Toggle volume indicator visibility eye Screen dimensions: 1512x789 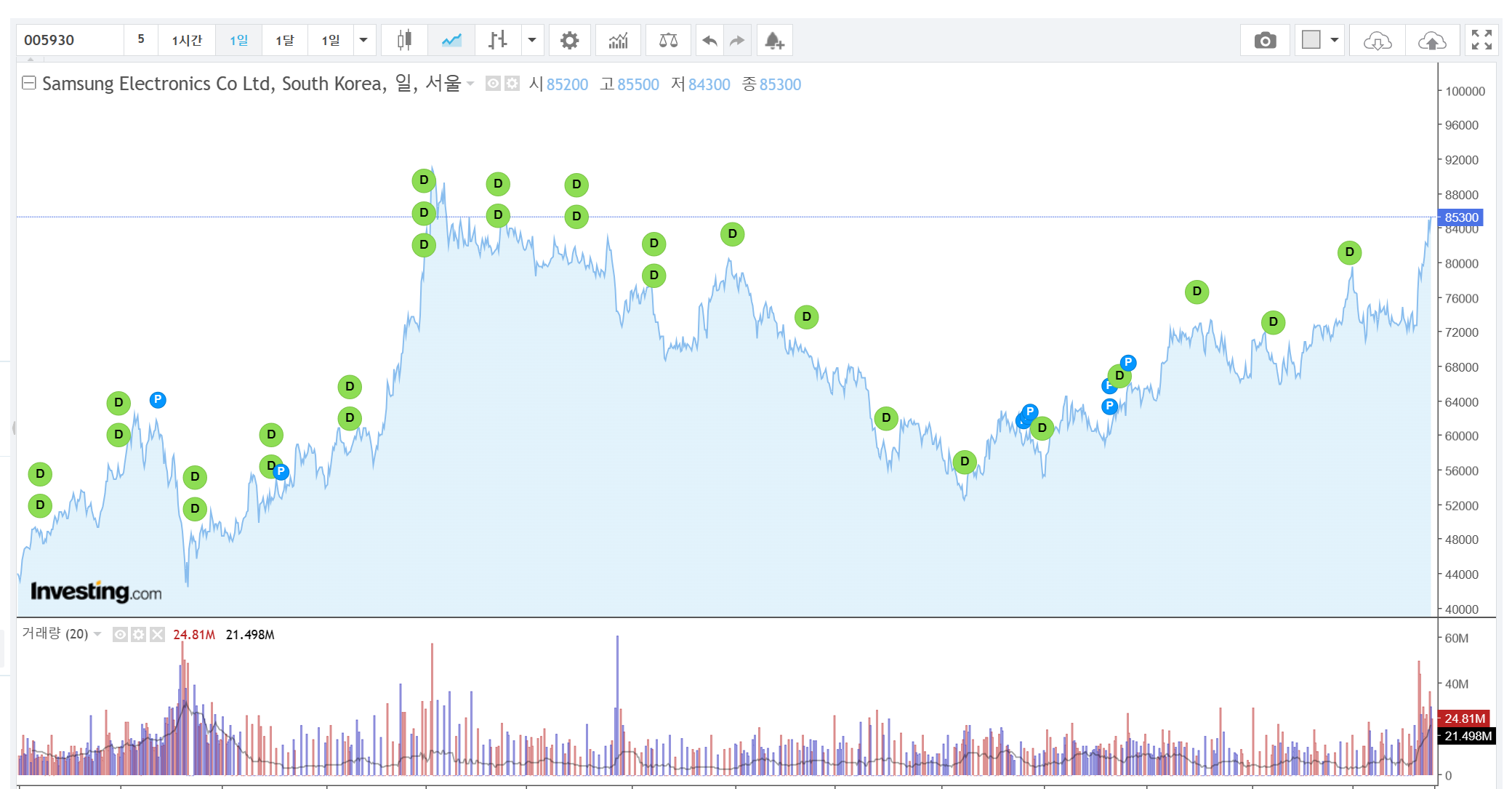pyautogui.click(x=120, y=635)
